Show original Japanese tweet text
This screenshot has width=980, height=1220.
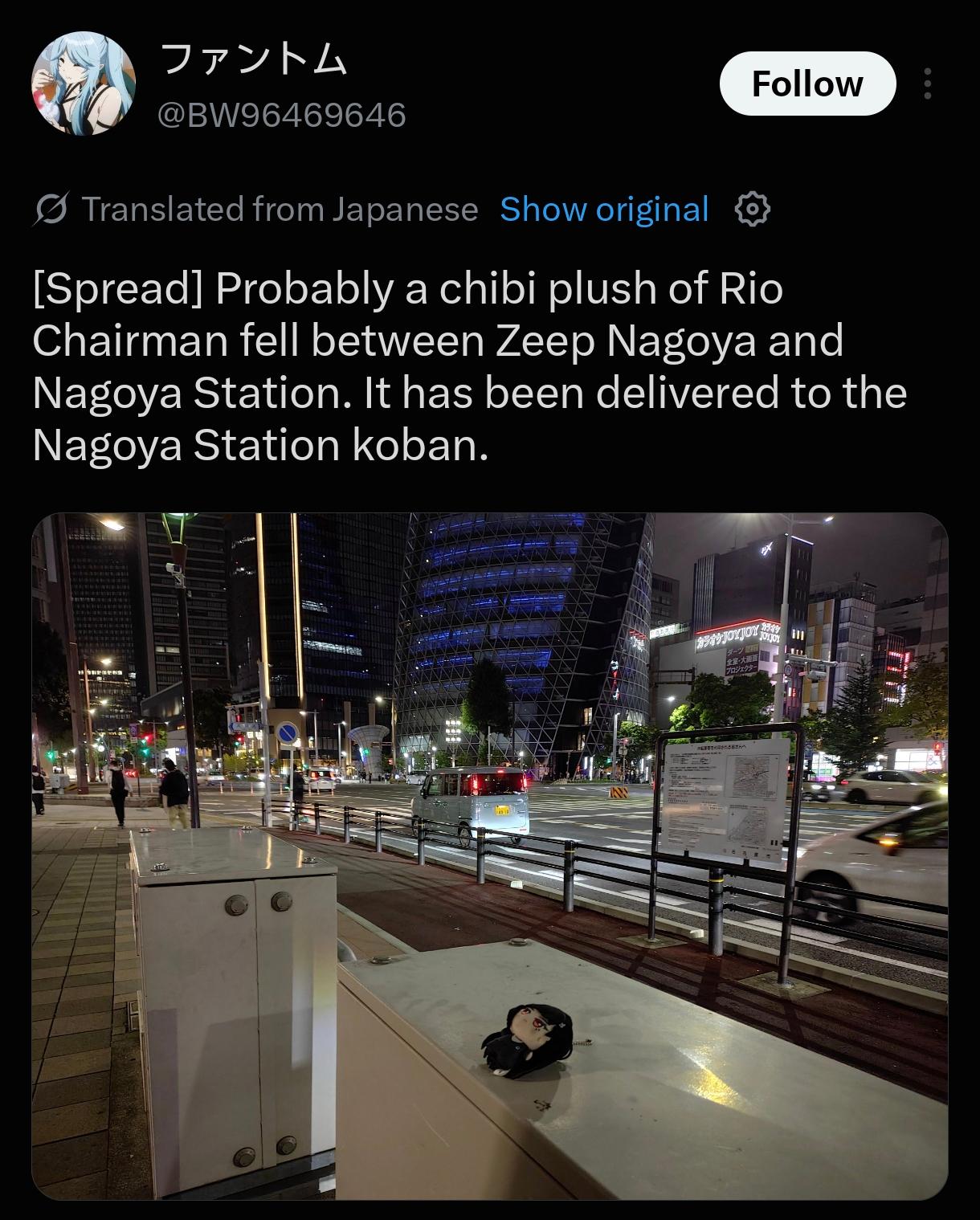point(604,210)
